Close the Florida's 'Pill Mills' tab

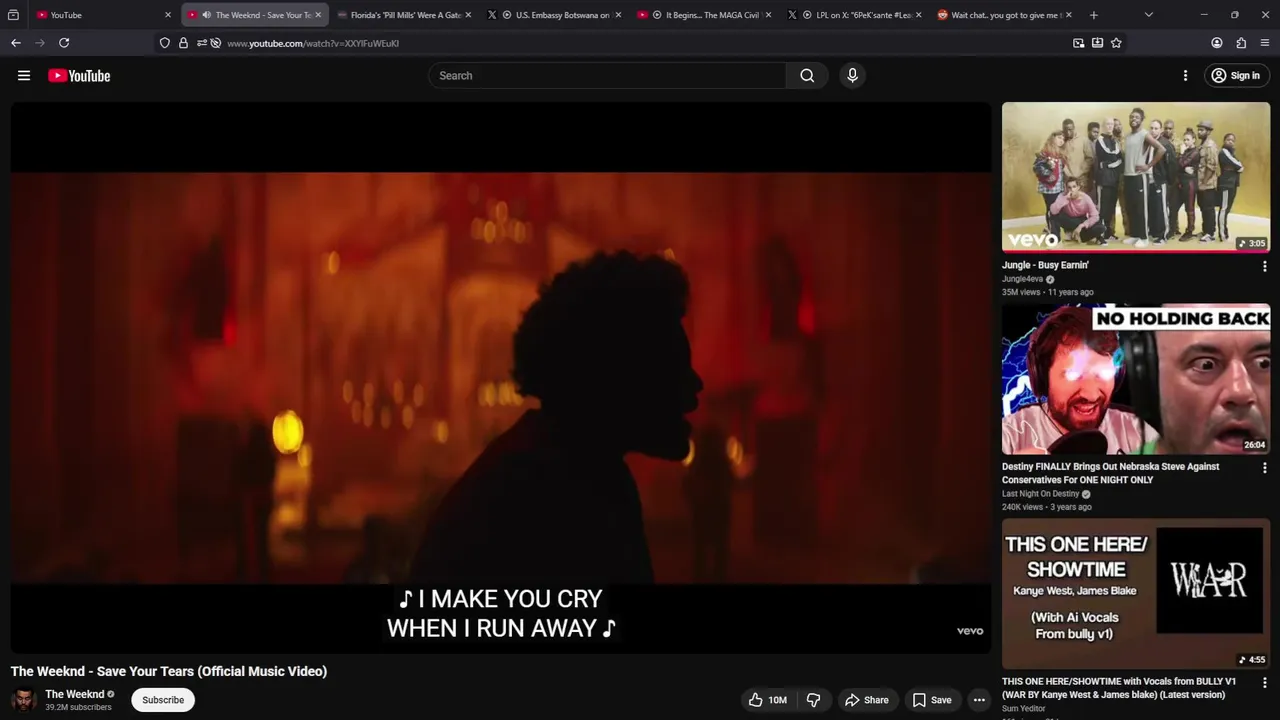coord(468,15)
